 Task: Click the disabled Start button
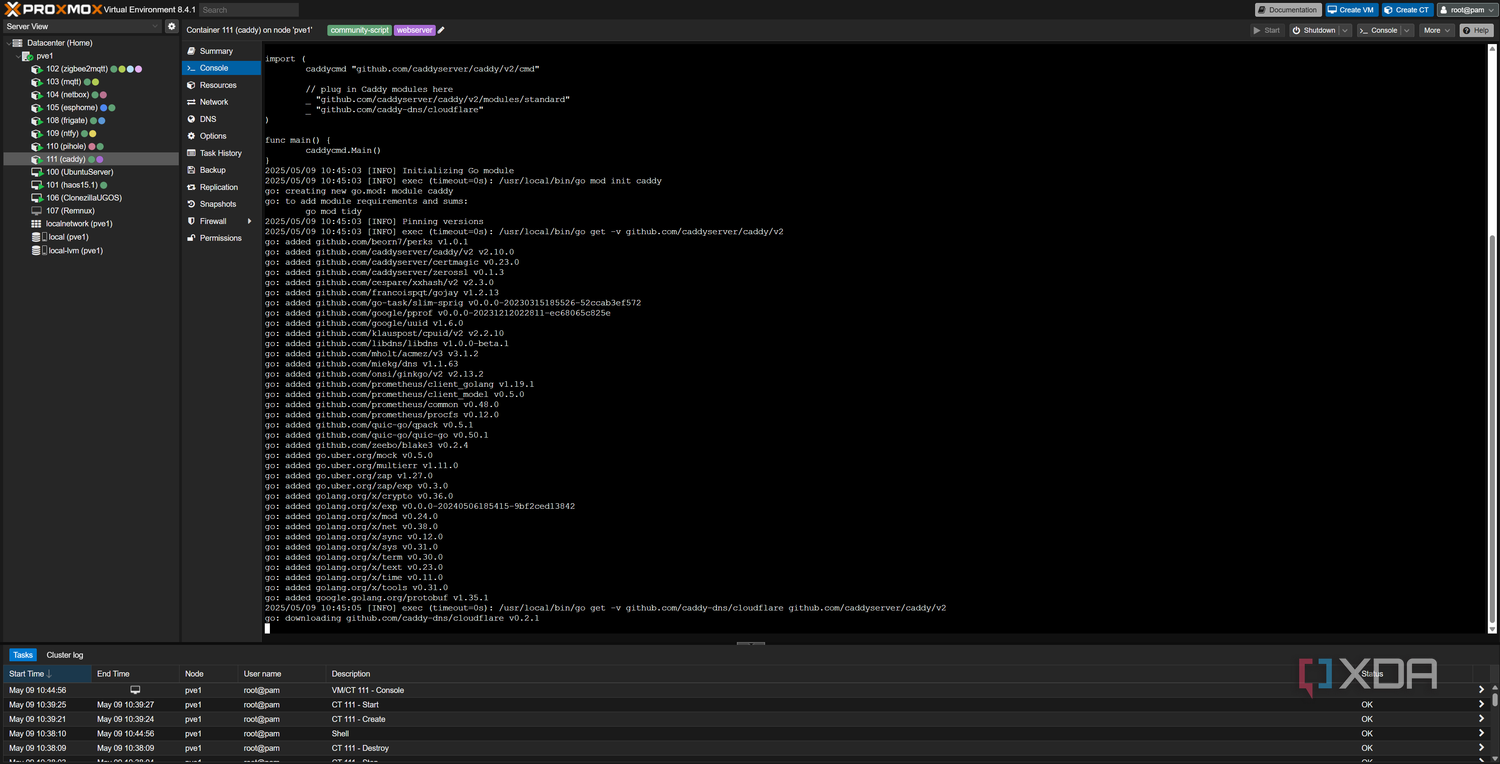pos(1267,31)
